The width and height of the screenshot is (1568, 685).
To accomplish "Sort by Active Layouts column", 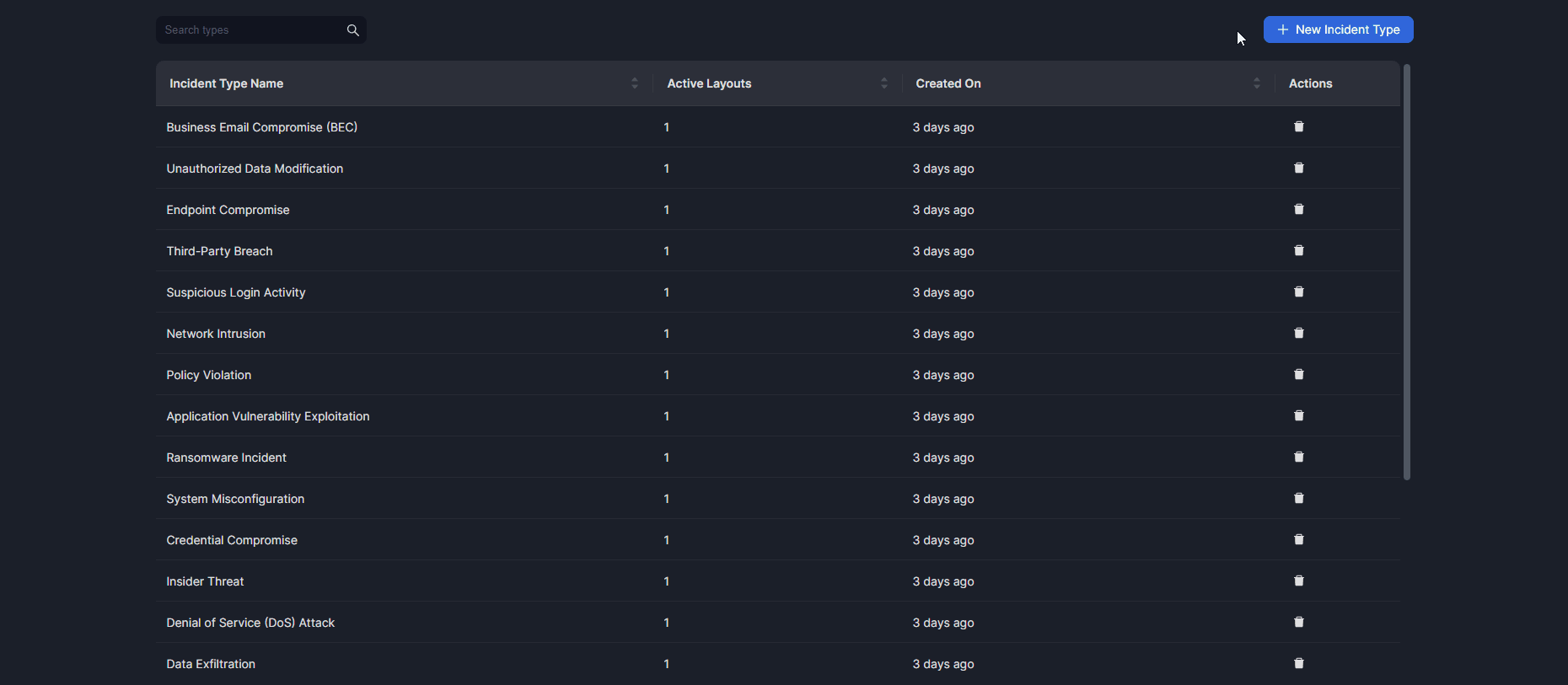I will coord(883,83).
